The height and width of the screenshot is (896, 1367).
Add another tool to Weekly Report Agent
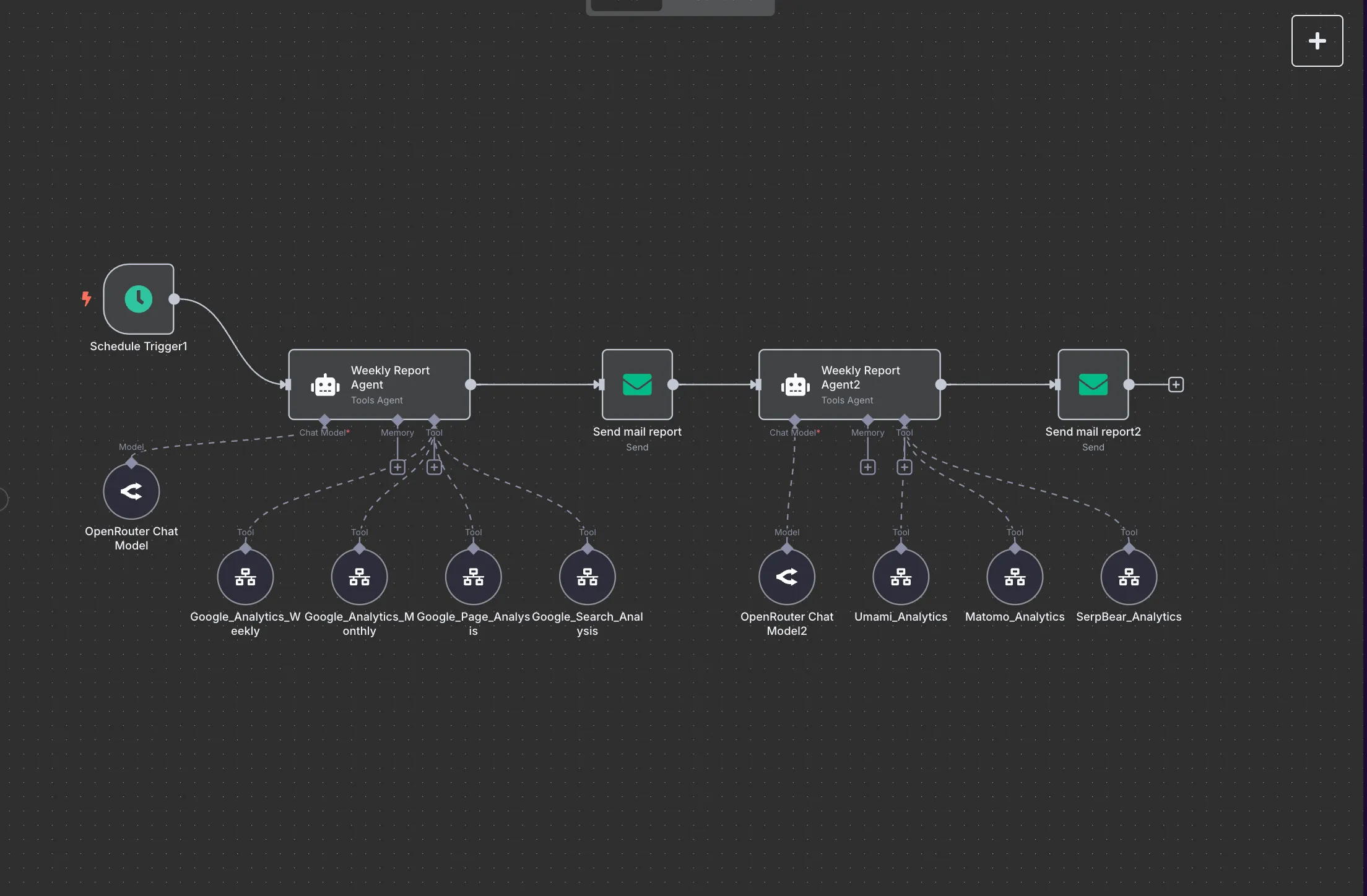[x=434, y=467]
